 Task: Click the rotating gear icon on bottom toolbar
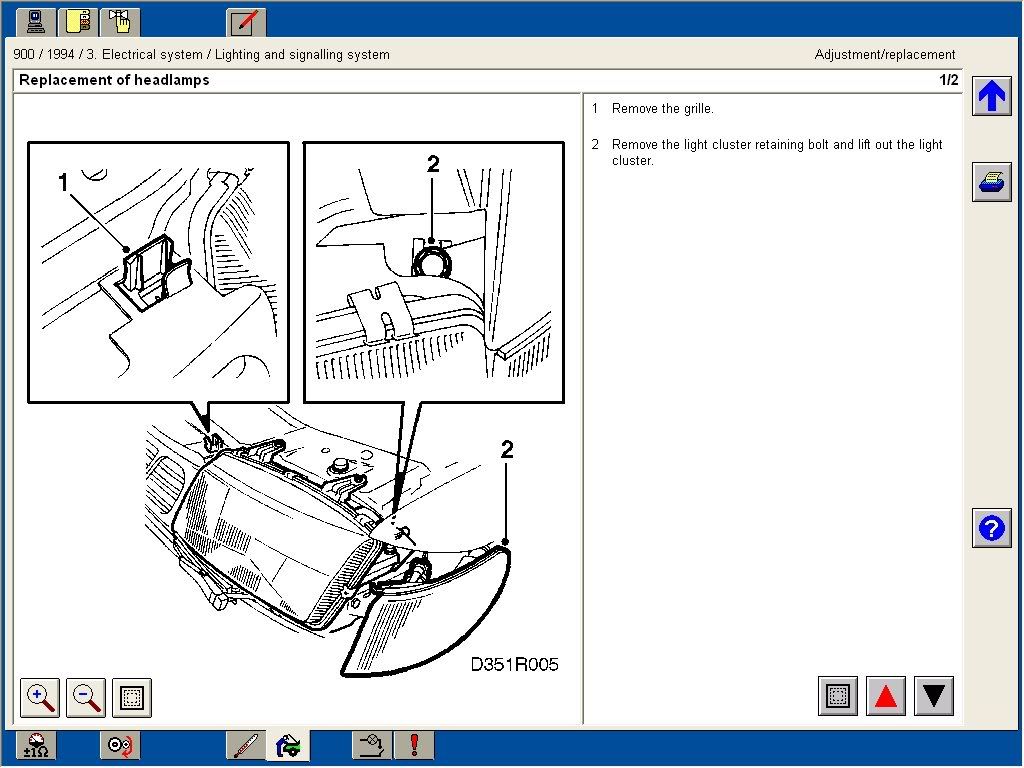pos(120,745)
